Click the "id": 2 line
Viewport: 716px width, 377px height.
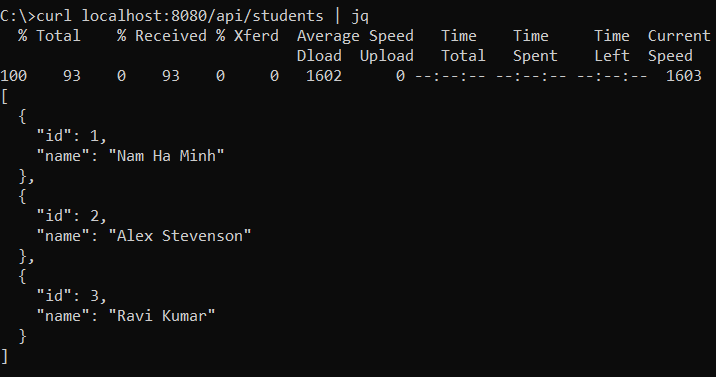point(72,216)
